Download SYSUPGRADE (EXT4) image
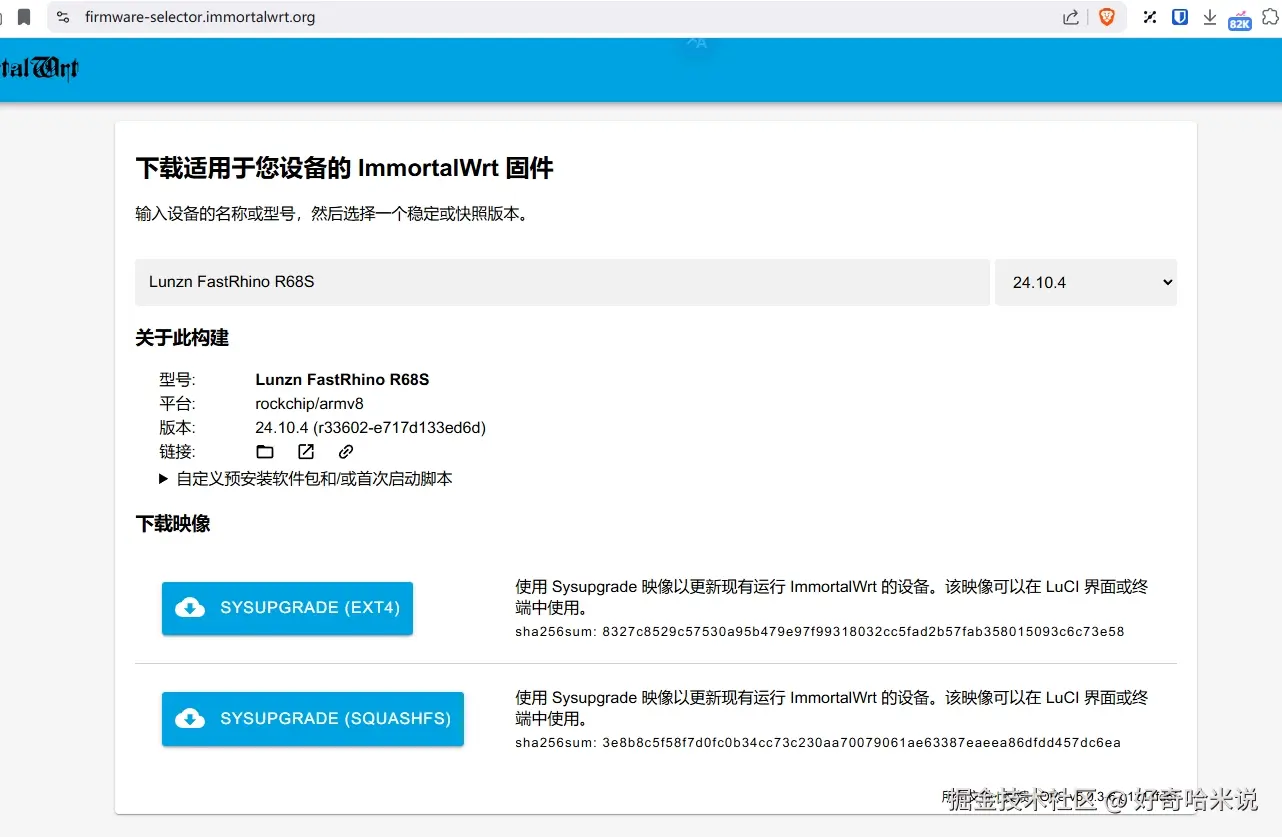Screen dimensions: 1282x837 (x=287, y=608)
